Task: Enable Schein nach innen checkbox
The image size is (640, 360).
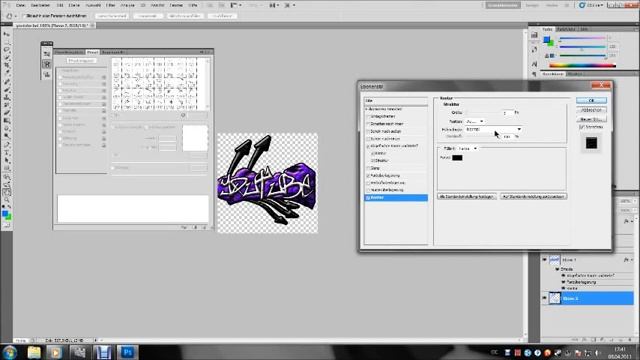Action: click(368, 139)
